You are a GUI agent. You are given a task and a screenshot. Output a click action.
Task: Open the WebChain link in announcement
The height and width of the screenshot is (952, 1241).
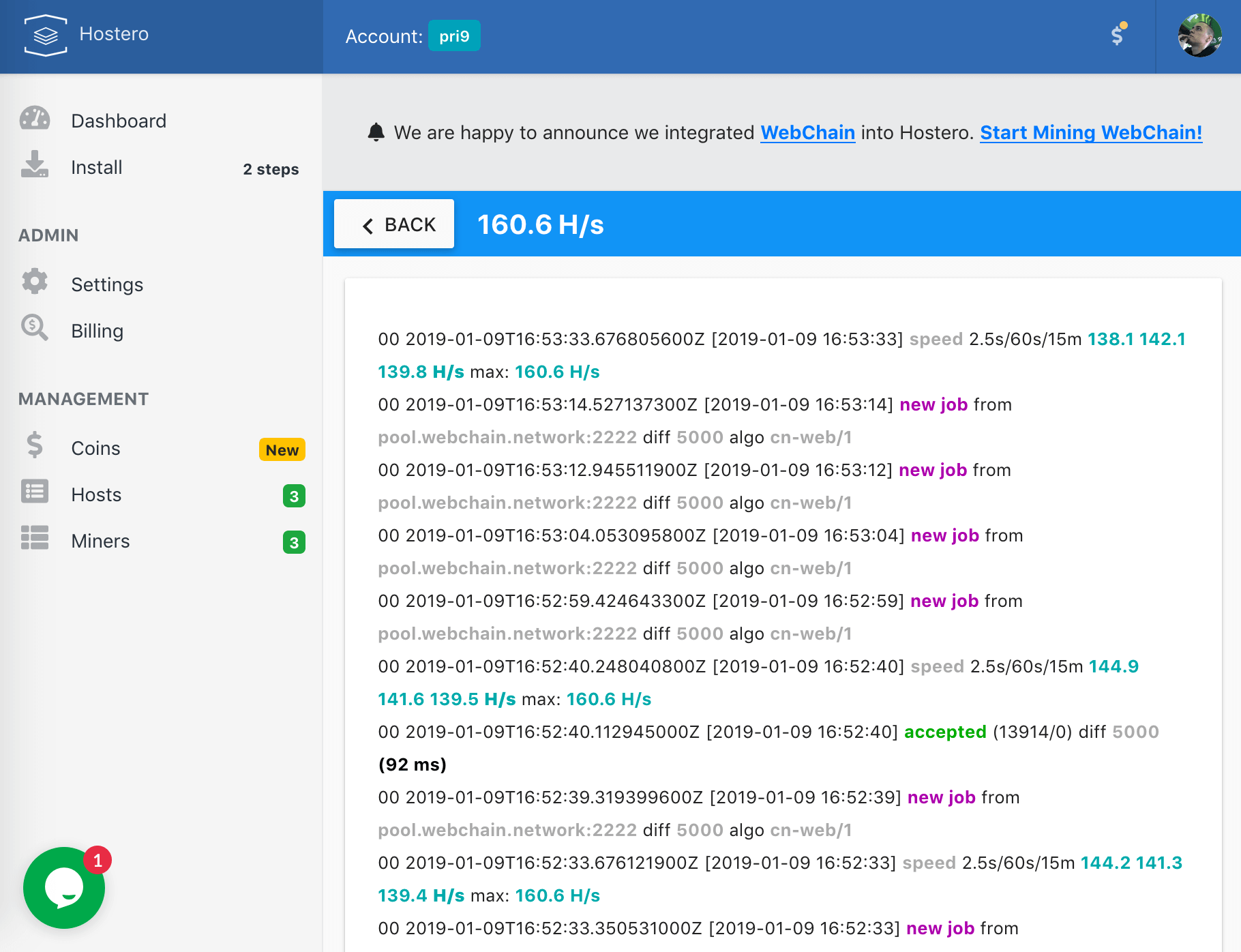coord(807,132)
